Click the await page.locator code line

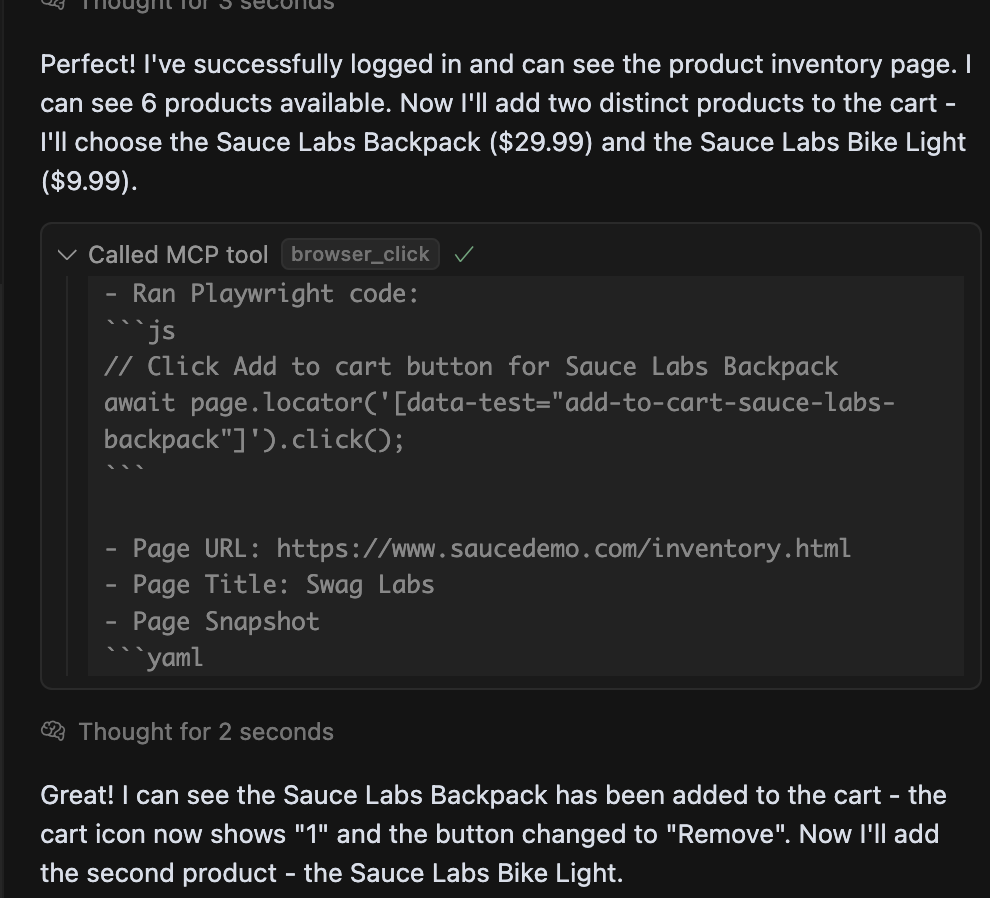pos(499,403)
